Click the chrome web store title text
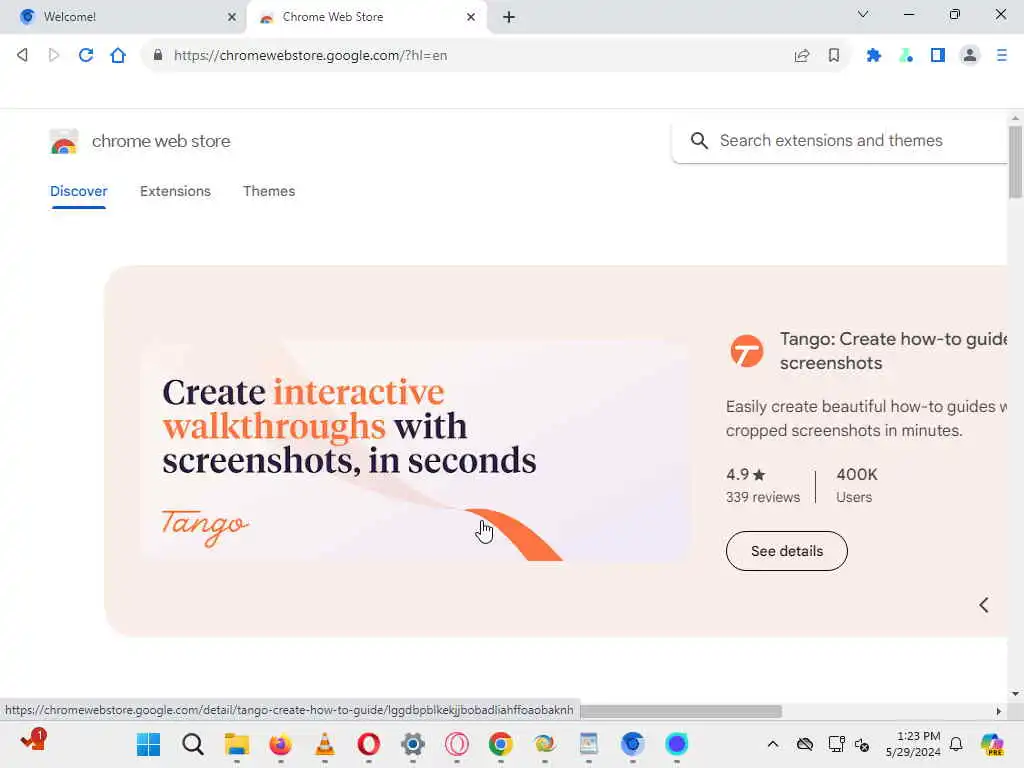 (x=161, y=141)
